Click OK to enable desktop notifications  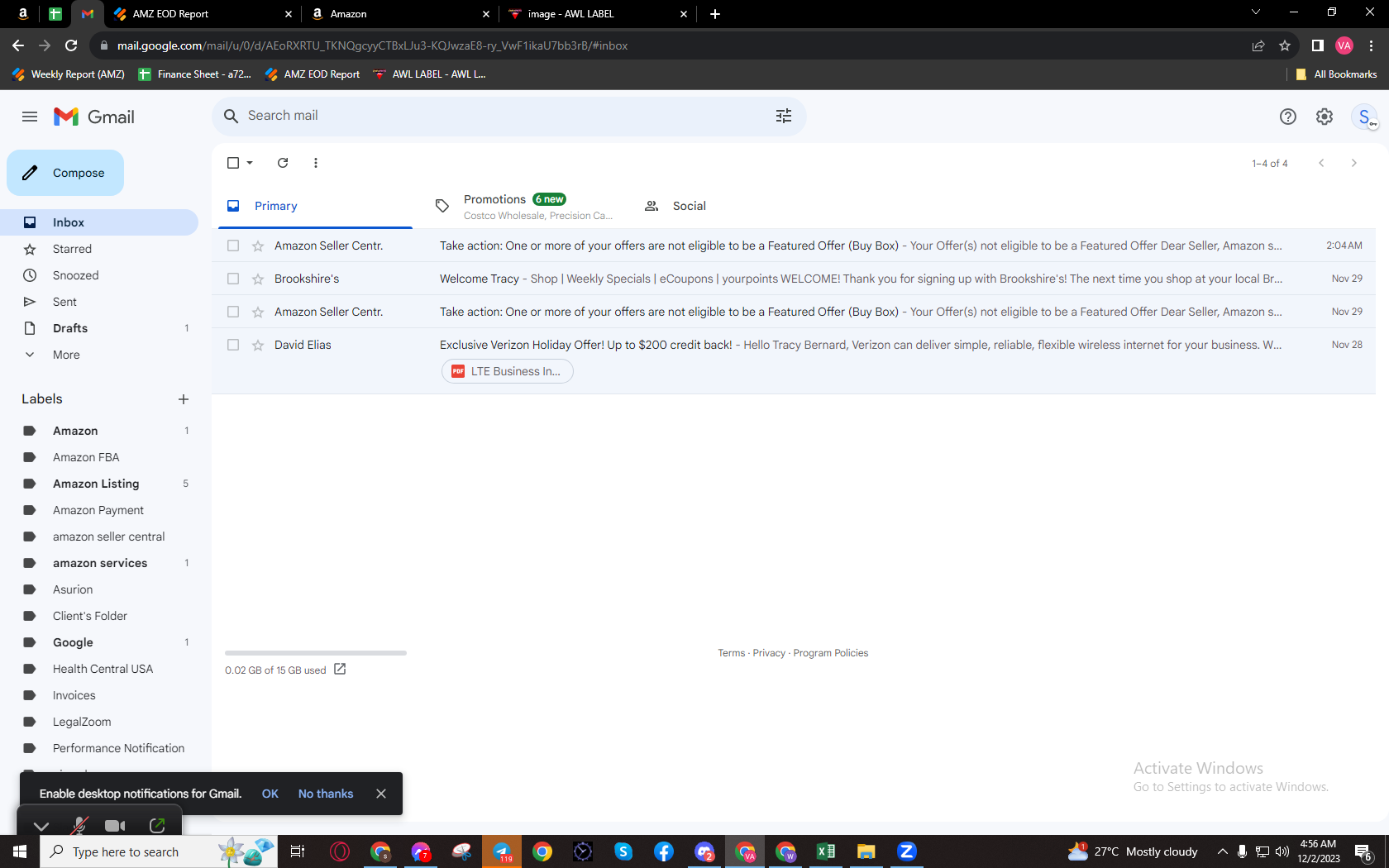(x=270, y=794)
